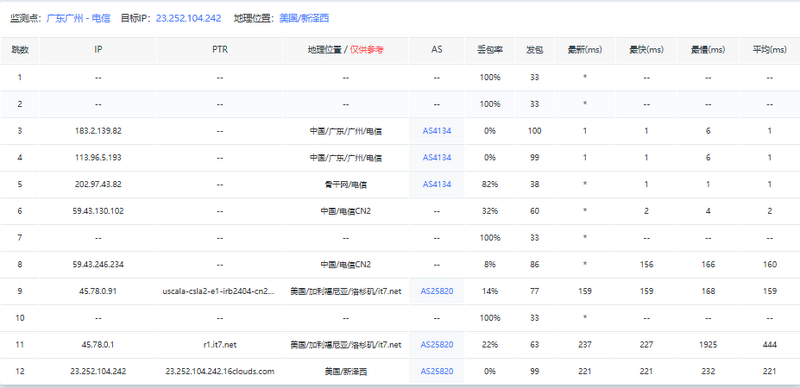
Task: Open AS25820 link in the 16clouds.com row
Action: point(437,371)
